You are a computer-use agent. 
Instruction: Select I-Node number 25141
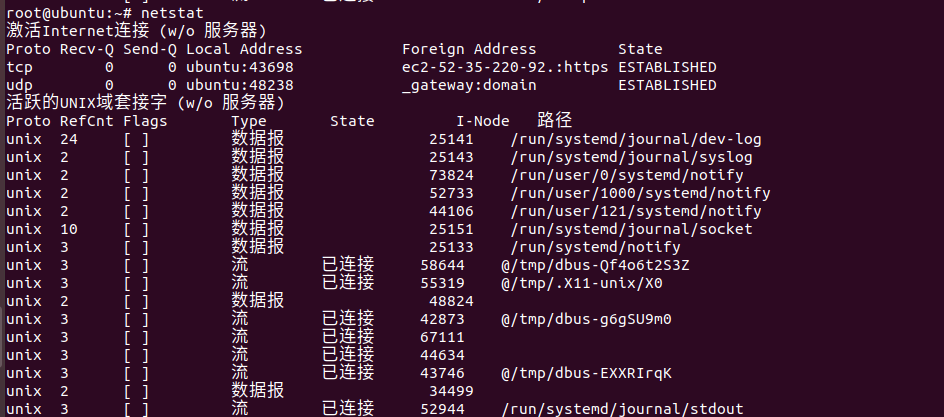452,140
